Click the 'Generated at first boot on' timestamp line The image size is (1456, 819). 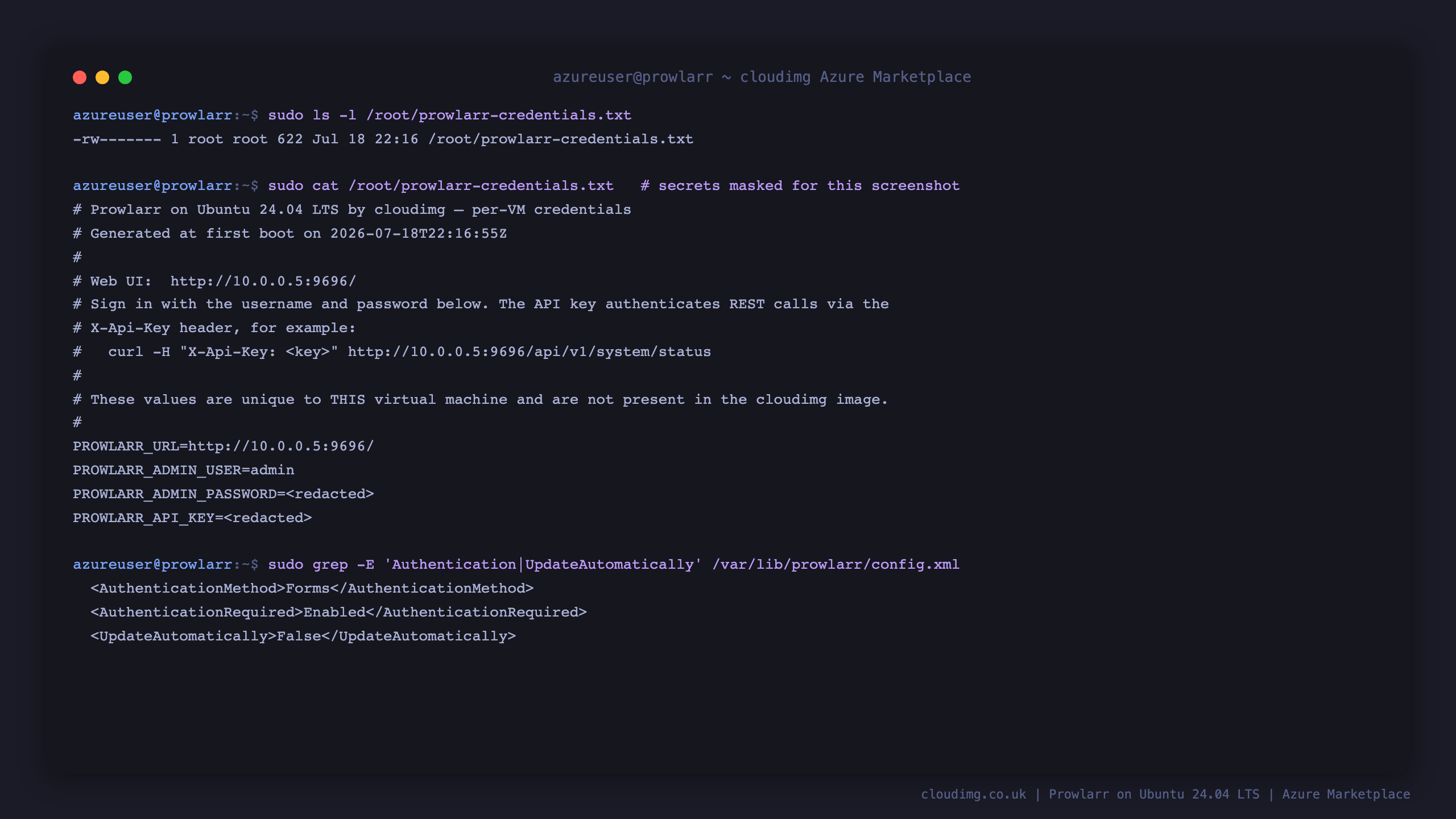(289, 233)
